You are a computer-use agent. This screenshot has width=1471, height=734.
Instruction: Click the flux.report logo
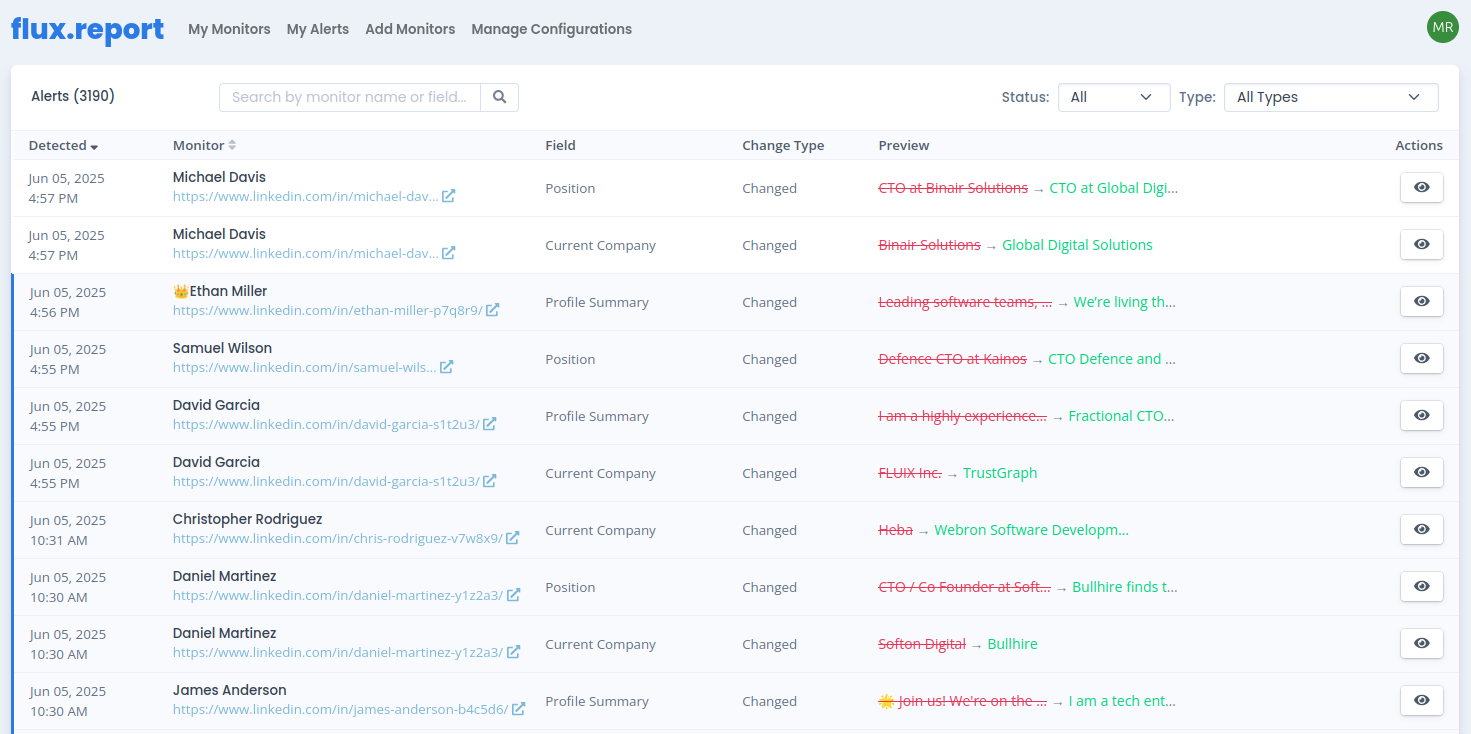point(86,29)
